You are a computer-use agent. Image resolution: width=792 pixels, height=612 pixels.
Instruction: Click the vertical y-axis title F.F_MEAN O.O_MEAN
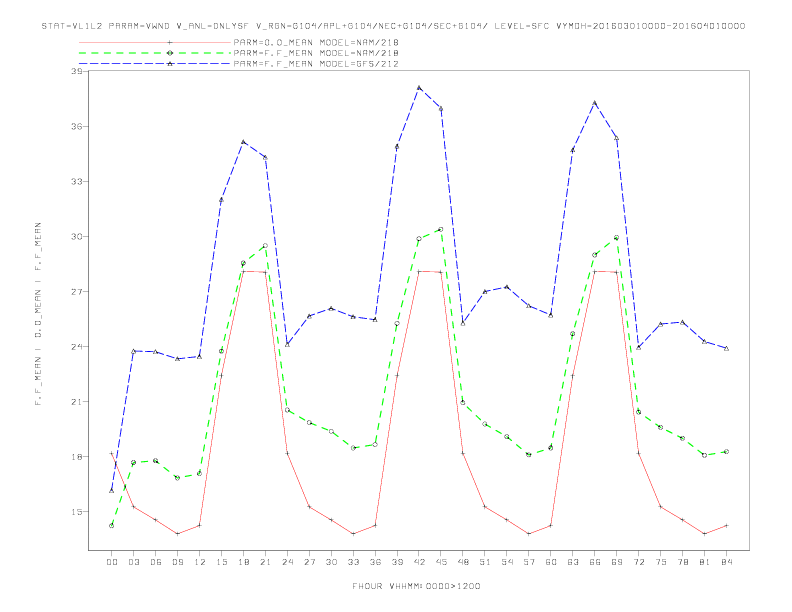(38, 314)
